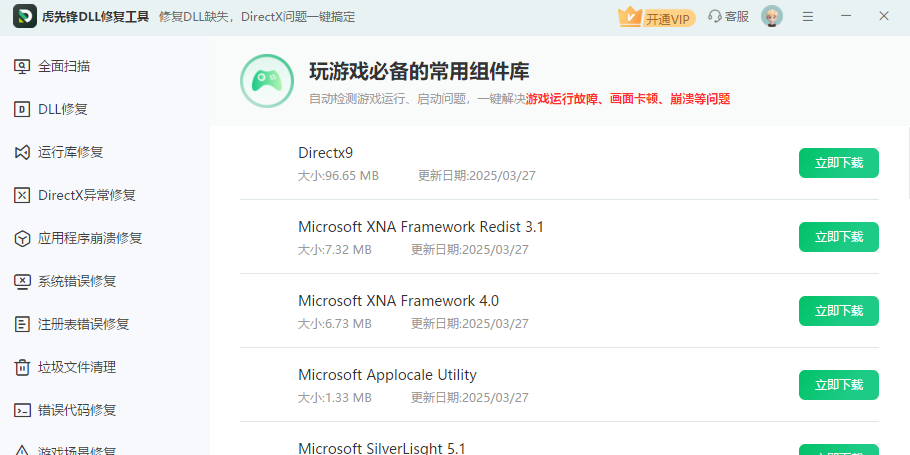Click the junk file cleanup trash icon
Screen dimensions: 910x455
coord(21,368)
